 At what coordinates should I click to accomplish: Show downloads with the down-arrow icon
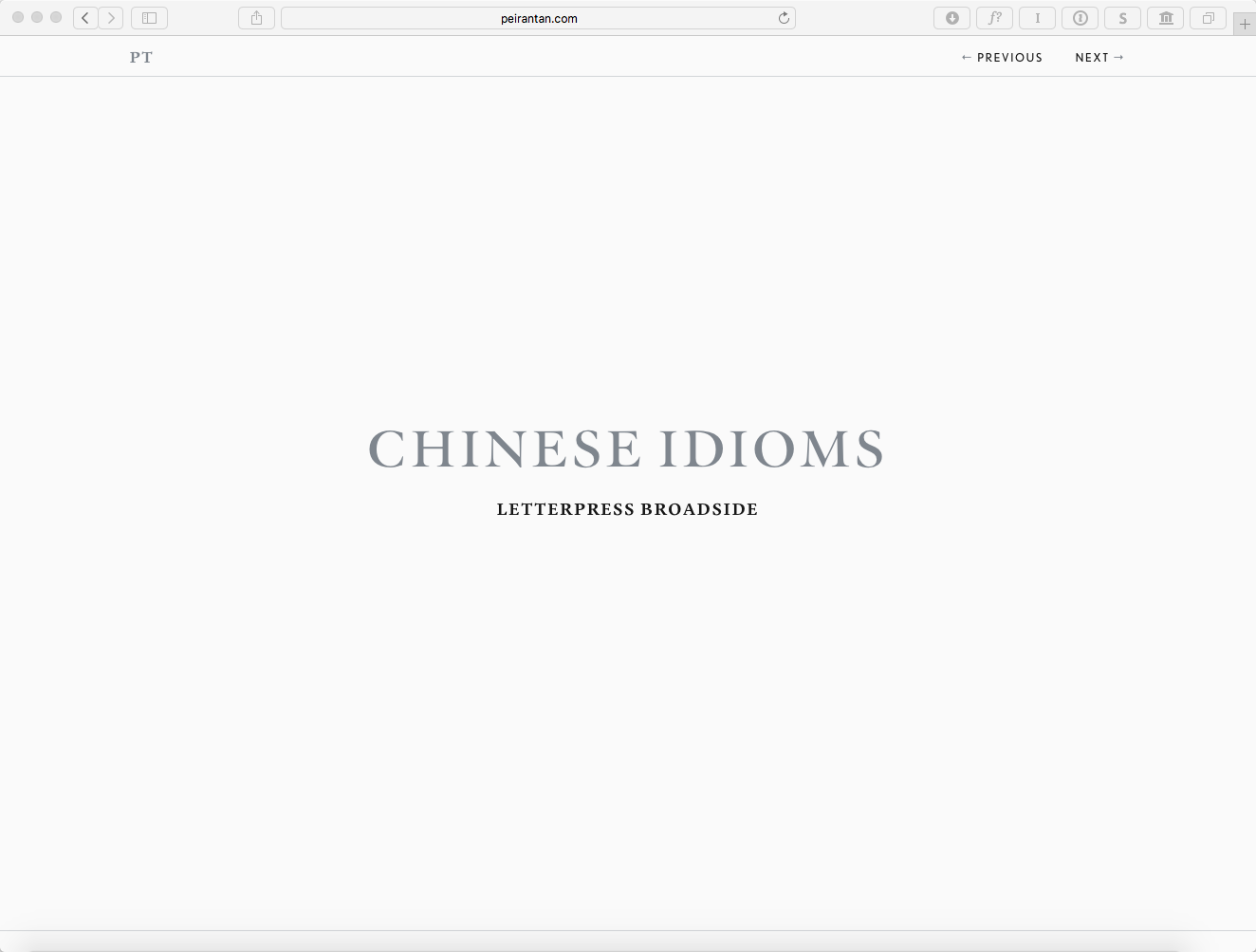tap(951, 18)
